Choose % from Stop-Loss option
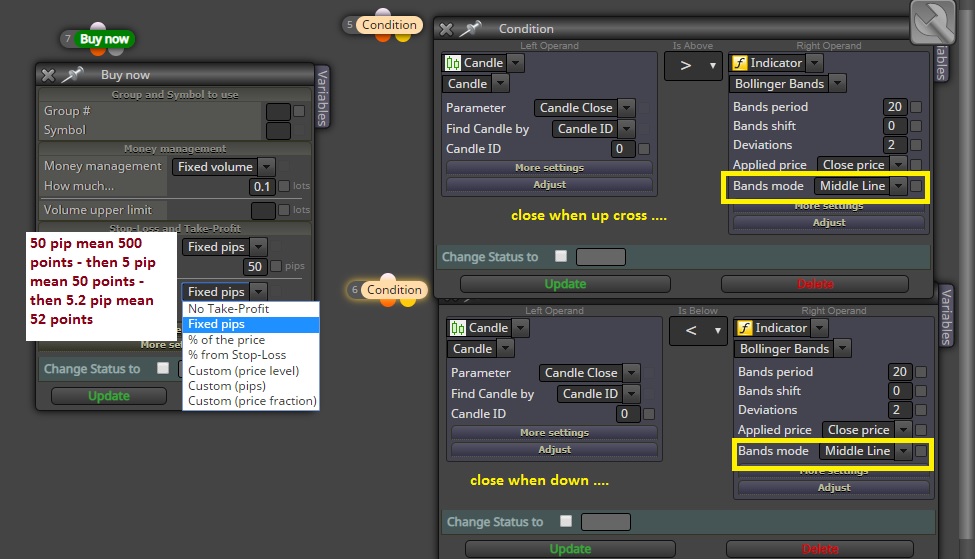975x559 pixels. pos(251,355)
